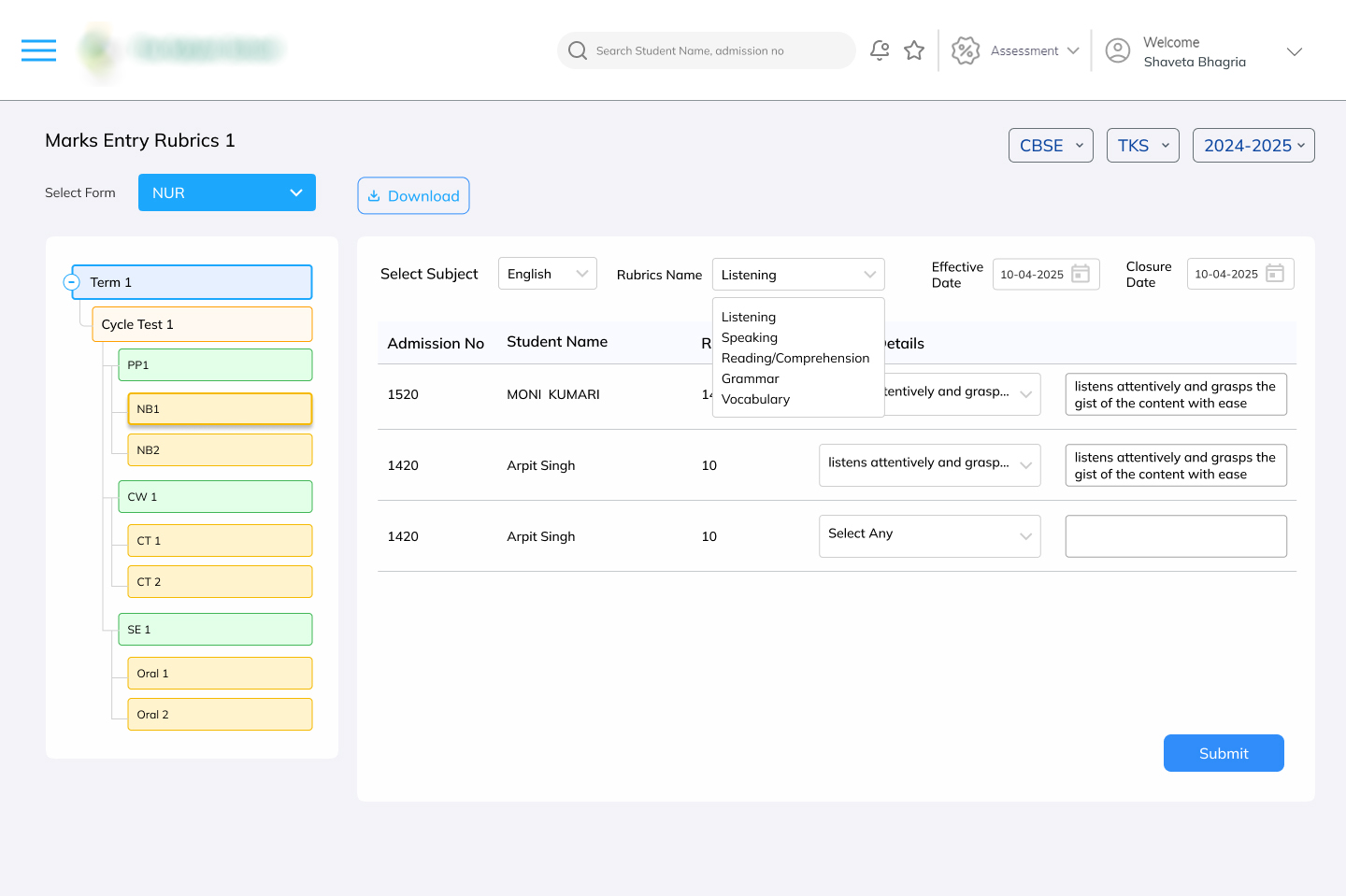Open the NUR form dropdown
The height and width of the screenshot is (896, 1346).
(227, 192)
